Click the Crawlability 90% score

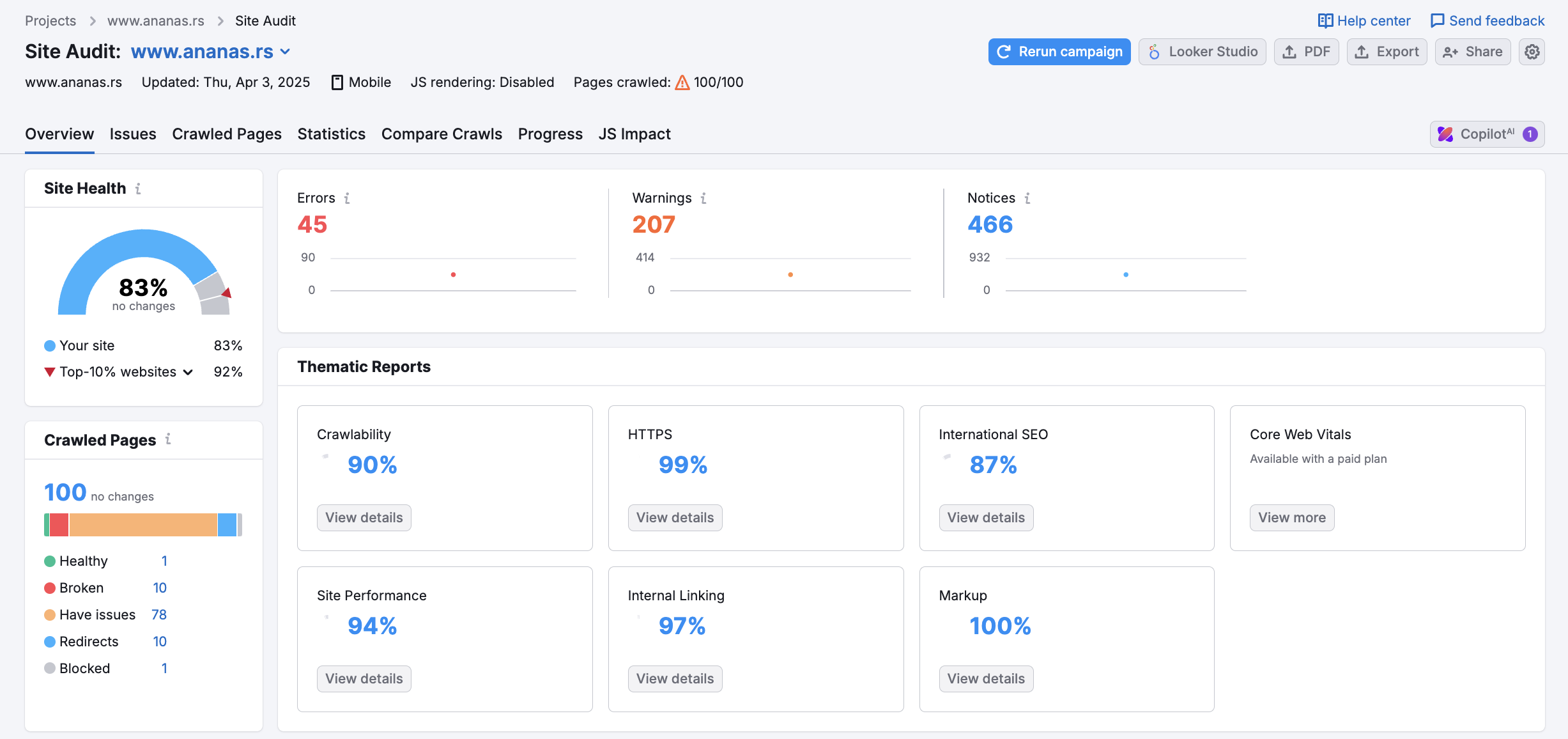[x=373, y=465]
